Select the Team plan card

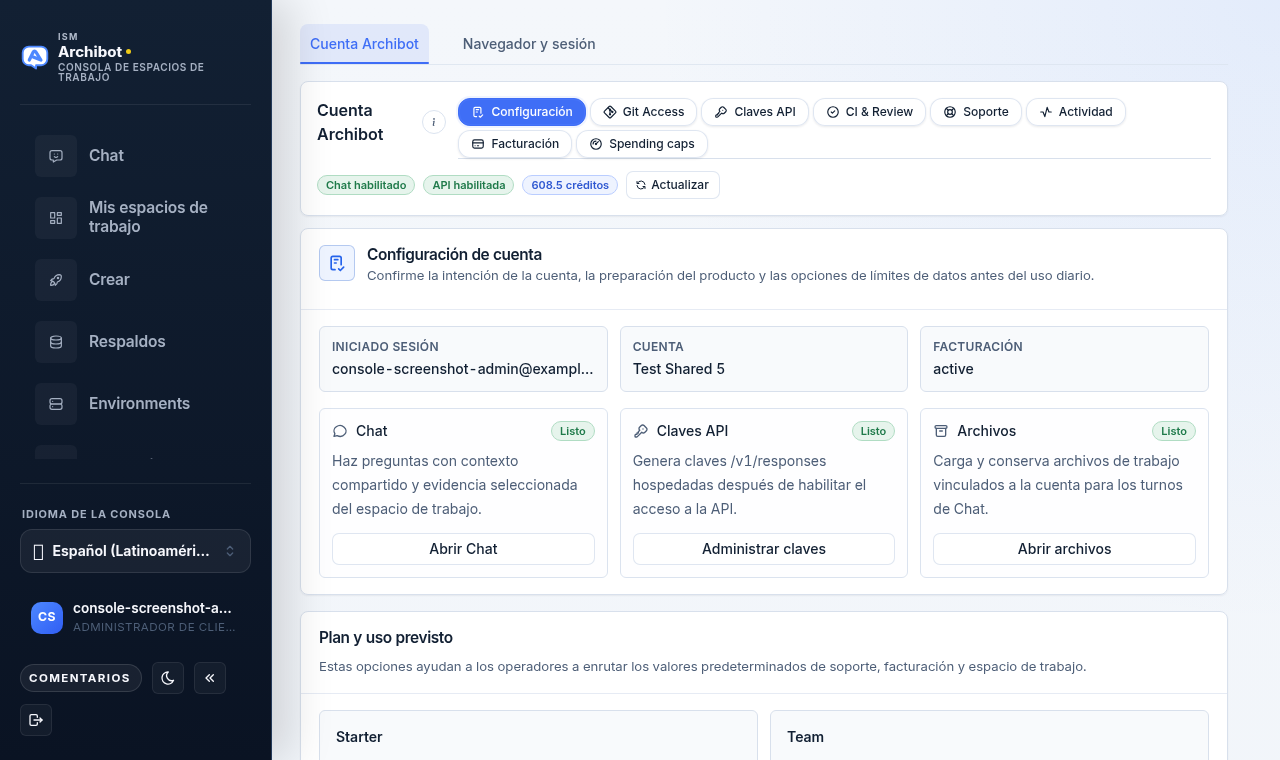pyautogui.click(x=989, y=736)
